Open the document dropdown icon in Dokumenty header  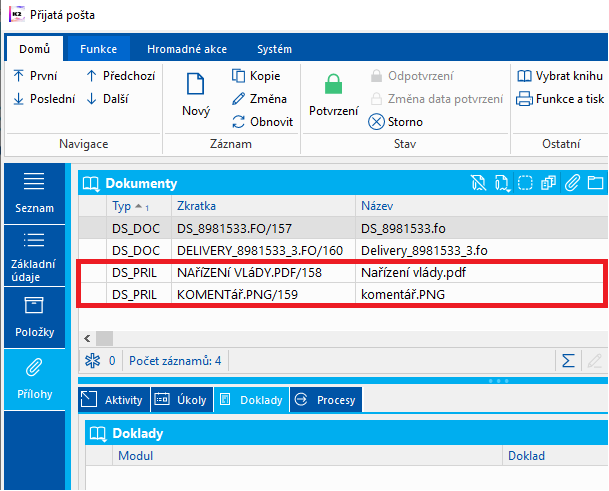[502, 183]
